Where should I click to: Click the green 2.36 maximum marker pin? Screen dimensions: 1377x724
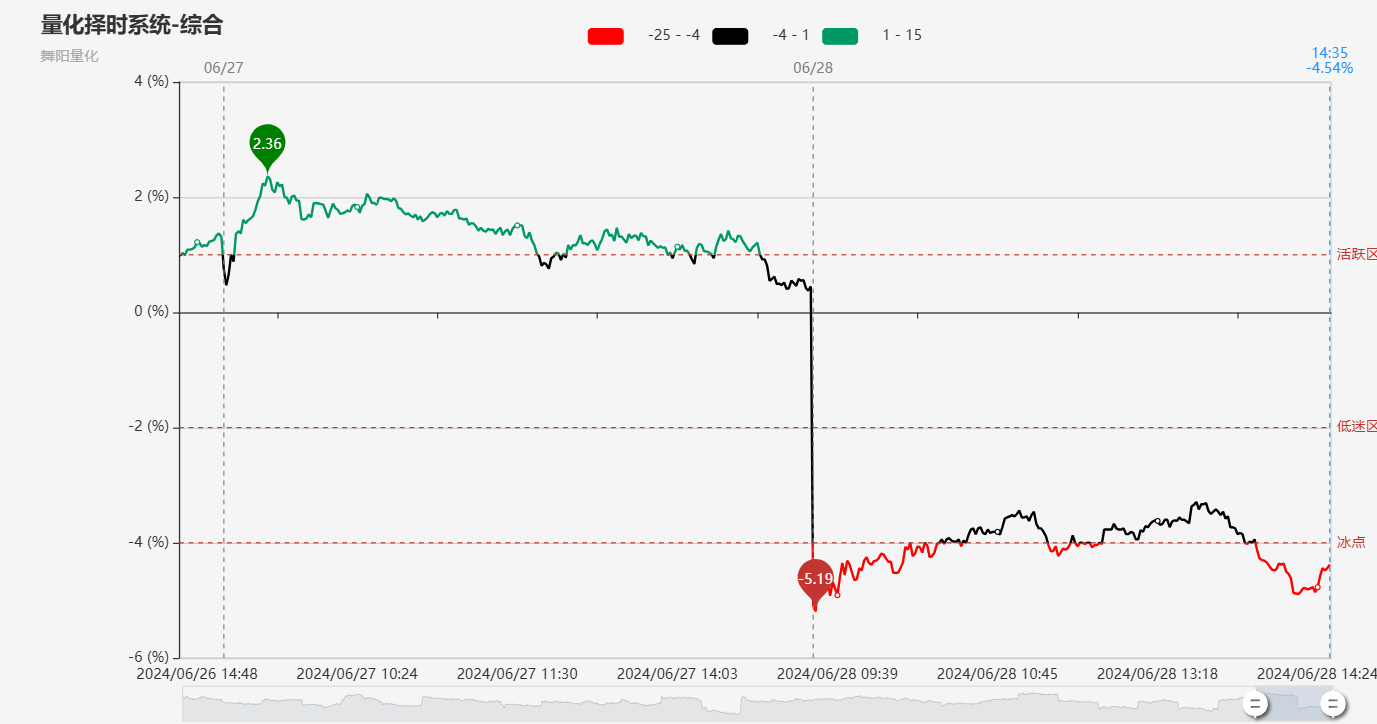coord(267,147)
